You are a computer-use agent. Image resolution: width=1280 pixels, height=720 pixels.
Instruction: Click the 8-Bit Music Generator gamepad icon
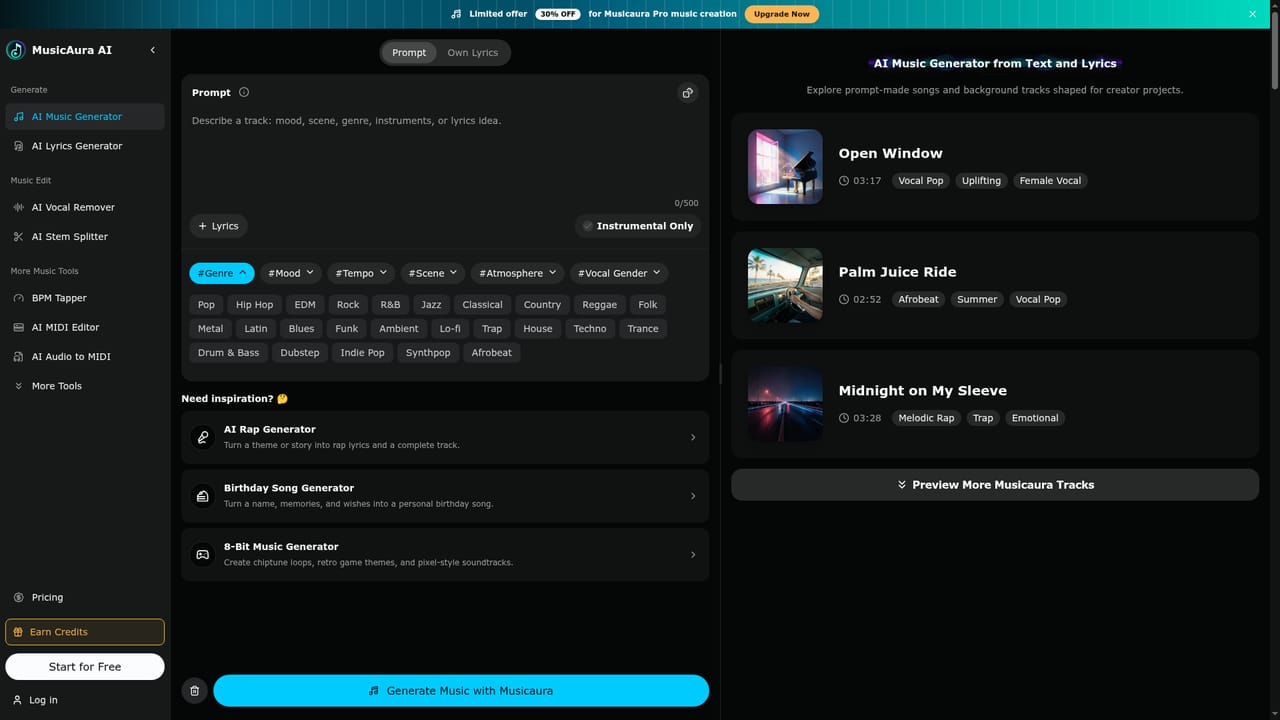[x=203, y=554]
